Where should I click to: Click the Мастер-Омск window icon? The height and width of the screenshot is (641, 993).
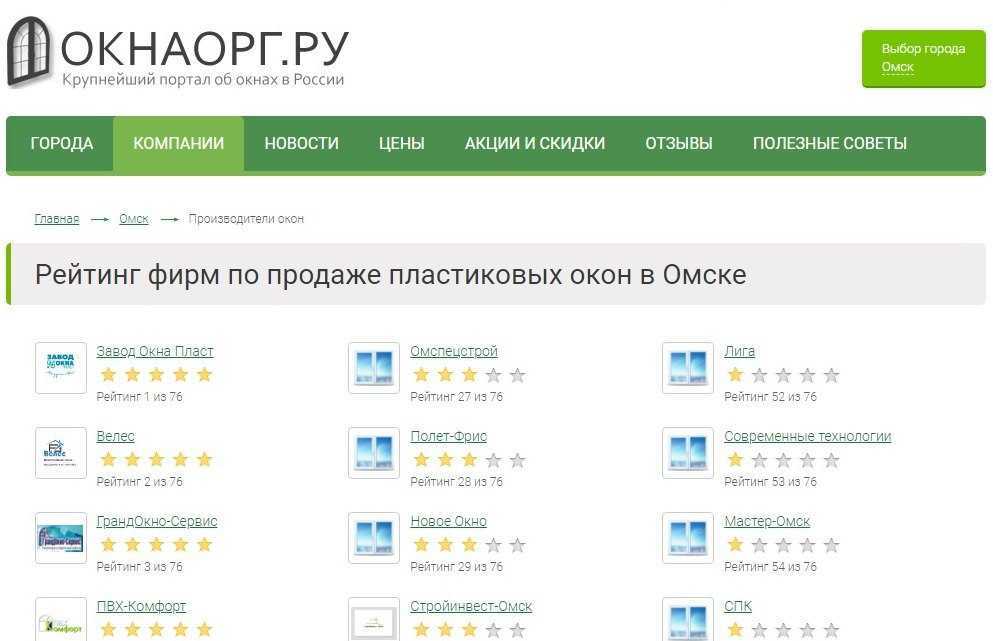[688, 538]
